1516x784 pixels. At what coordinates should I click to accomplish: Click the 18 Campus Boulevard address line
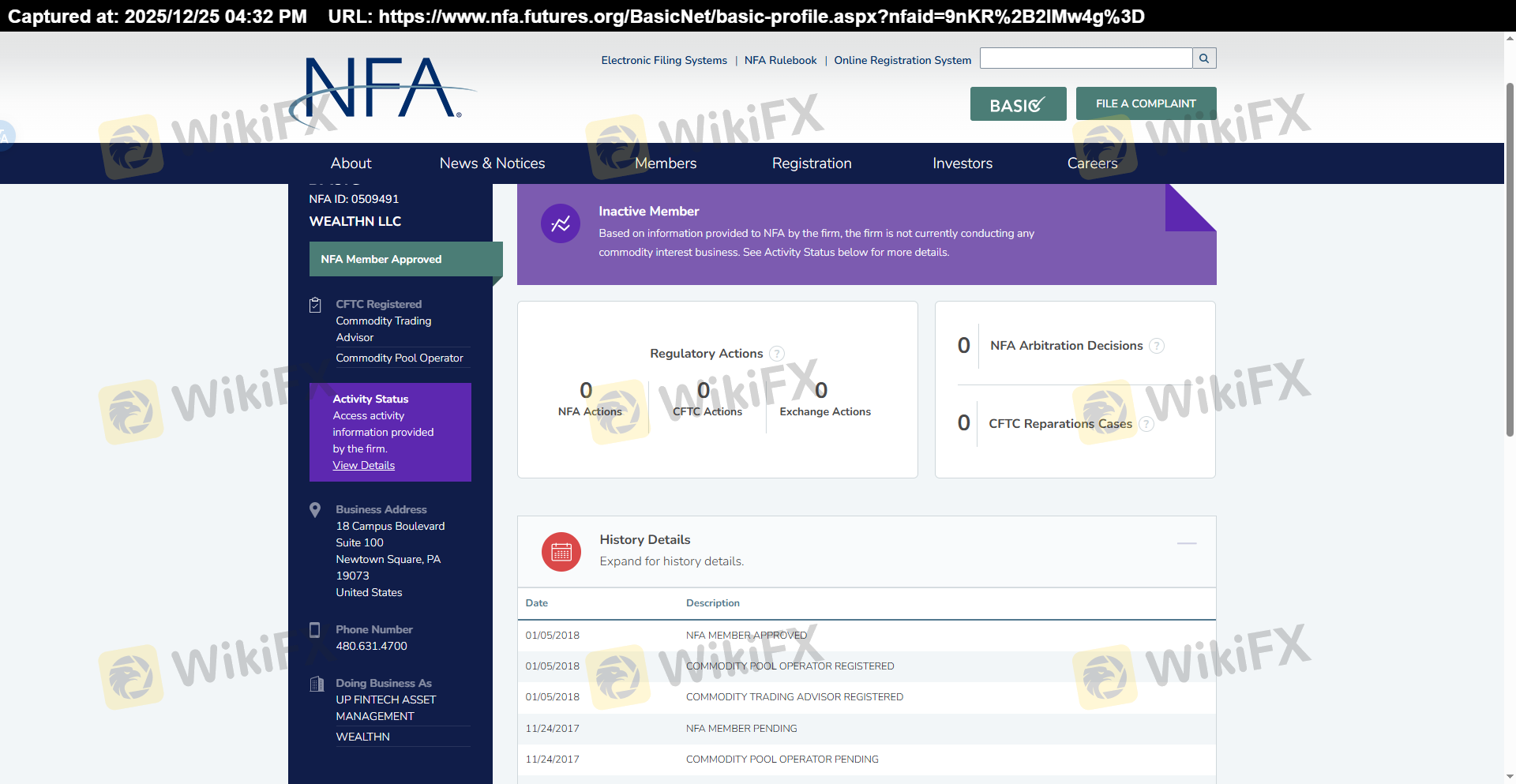point(390,526)
